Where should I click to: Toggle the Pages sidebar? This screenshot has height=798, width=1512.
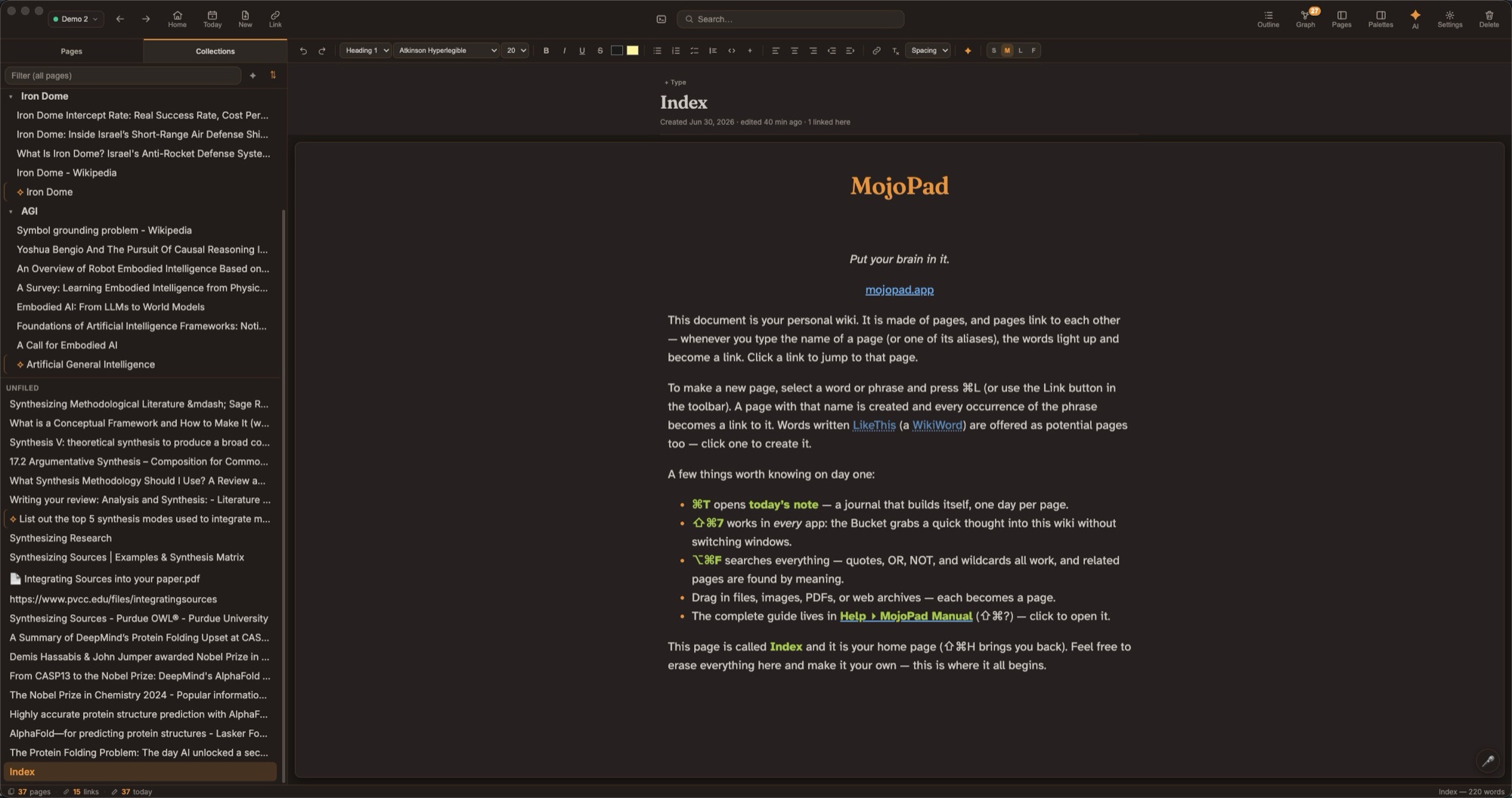point(1341,19)
